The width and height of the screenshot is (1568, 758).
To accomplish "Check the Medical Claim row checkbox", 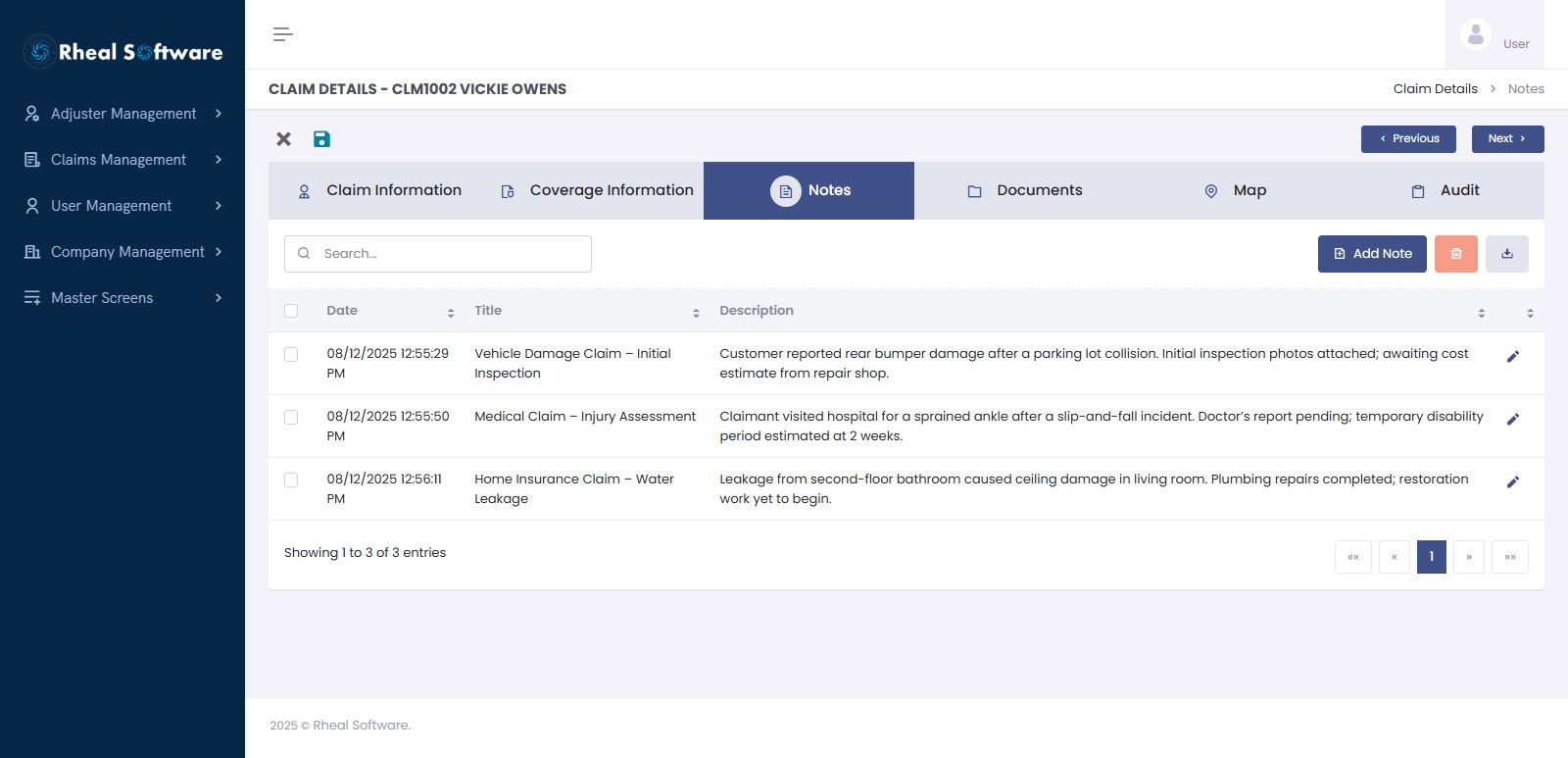I will click(x=291, y=417).
